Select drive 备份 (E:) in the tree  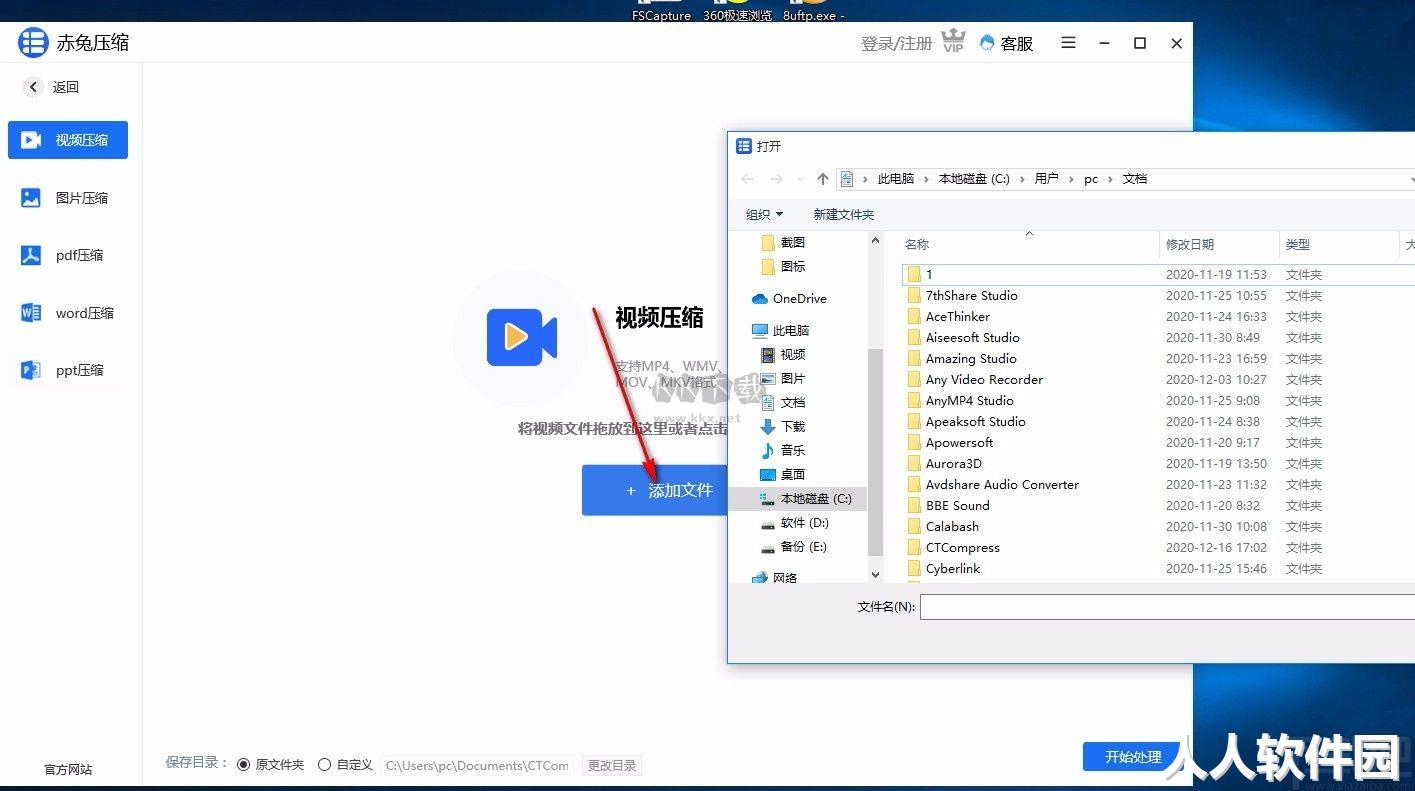[x=793, y=546]
